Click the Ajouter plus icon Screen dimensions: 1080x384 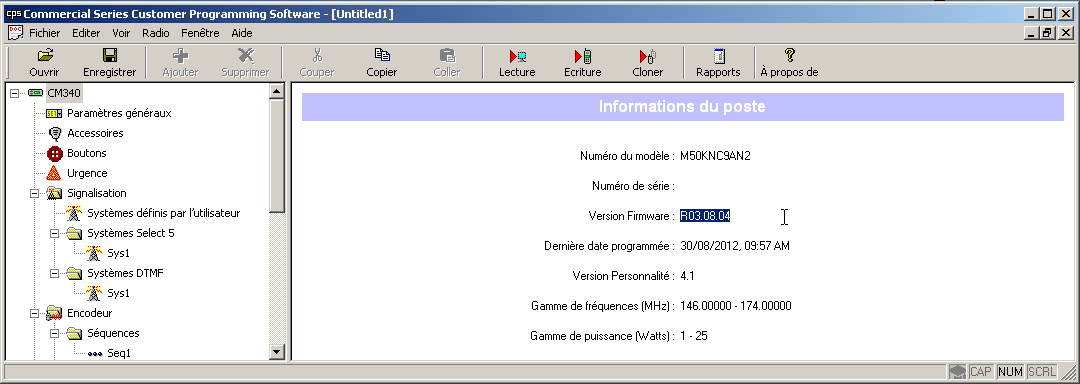[180, 56]
